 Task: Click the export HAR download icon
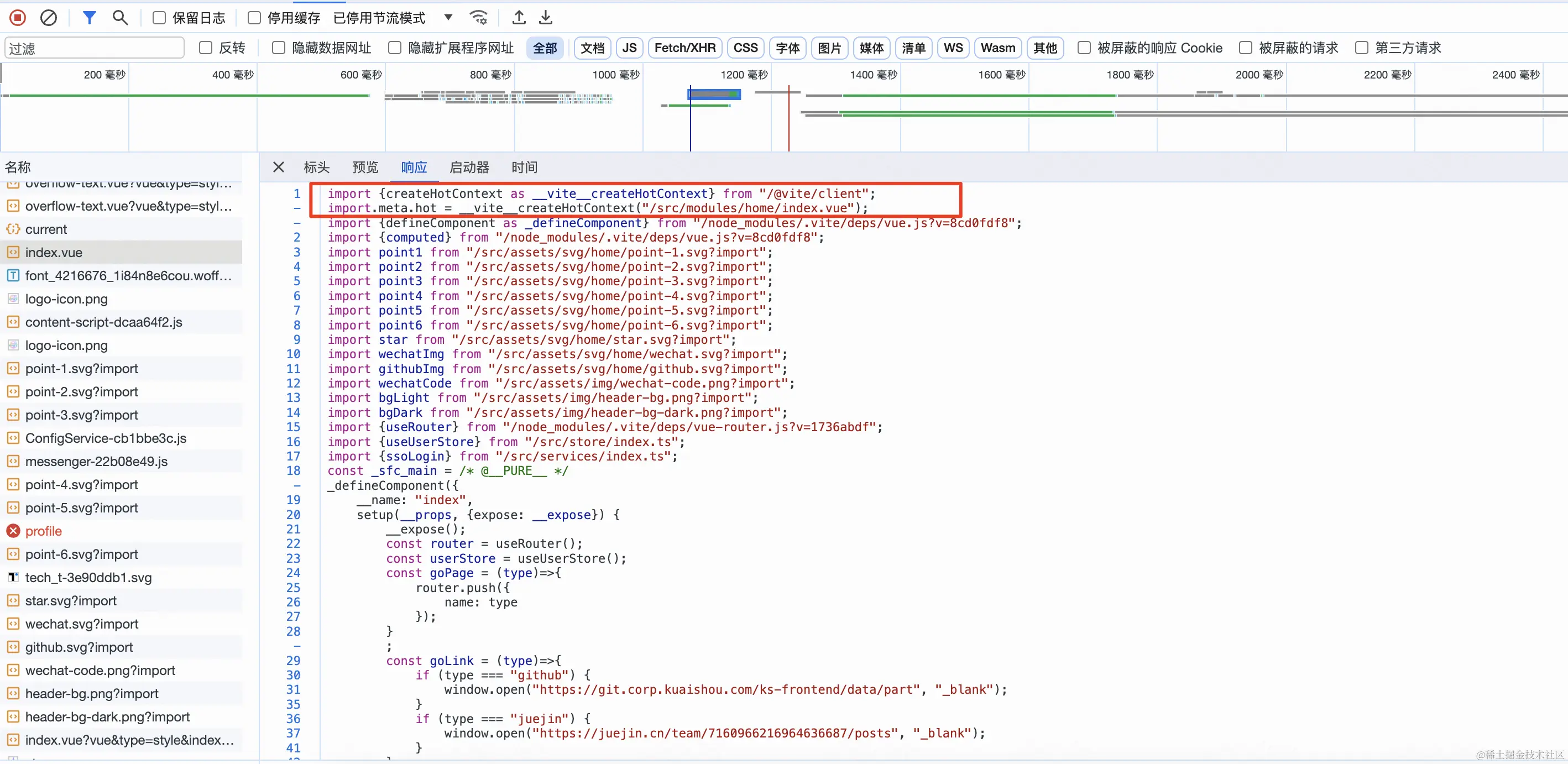click(546, 18)
